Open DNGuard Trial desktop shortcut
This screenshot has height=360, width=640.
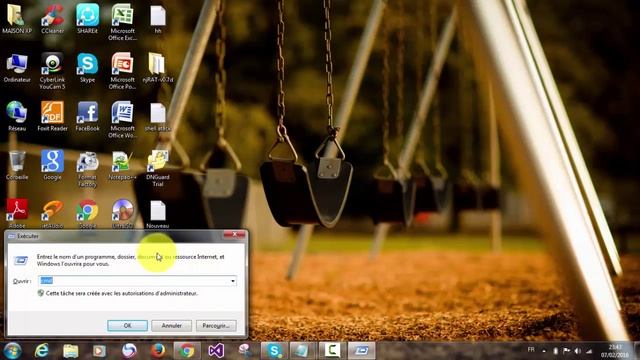158,169
